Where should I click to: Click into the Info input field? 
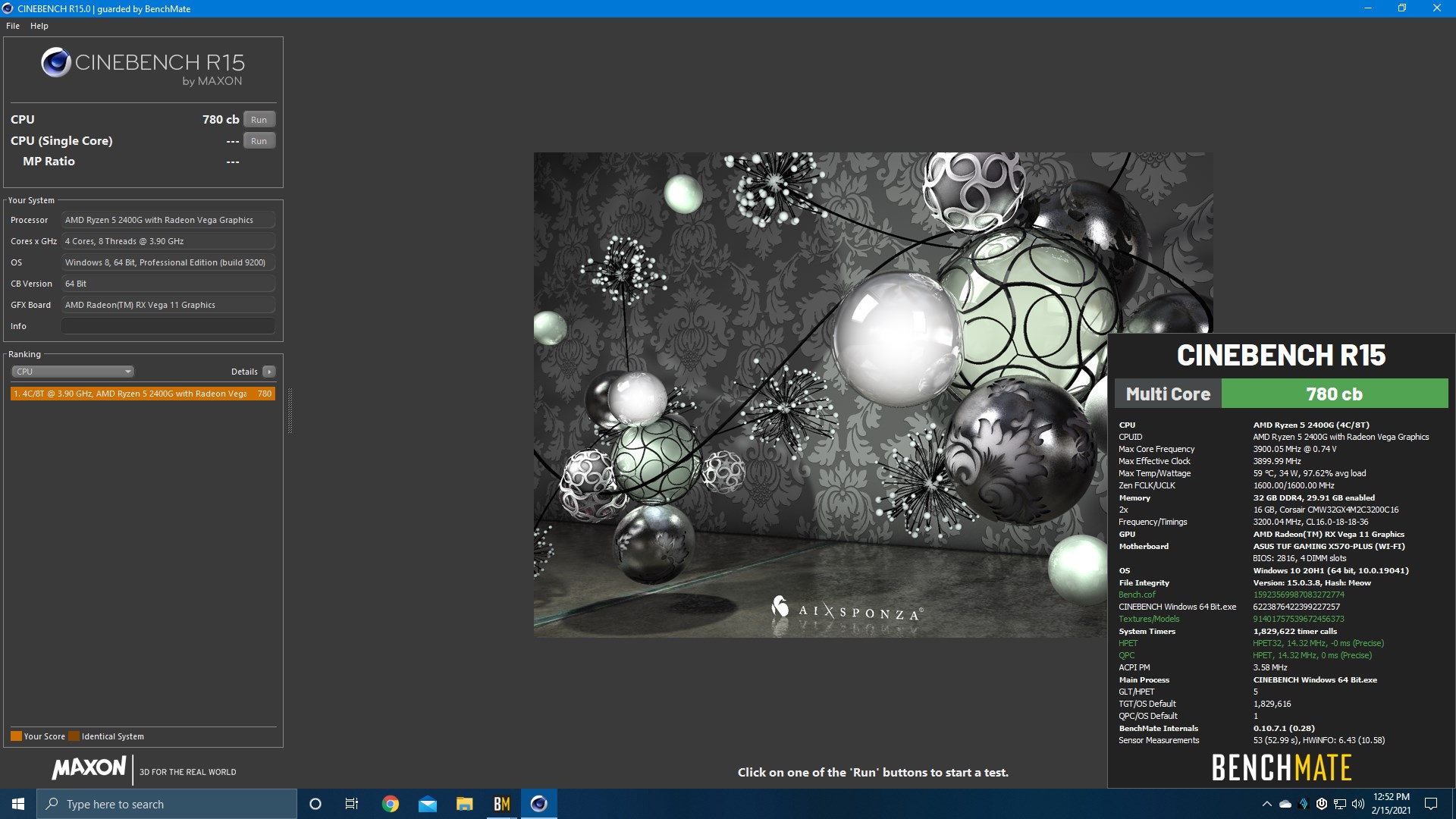[168, 326]
